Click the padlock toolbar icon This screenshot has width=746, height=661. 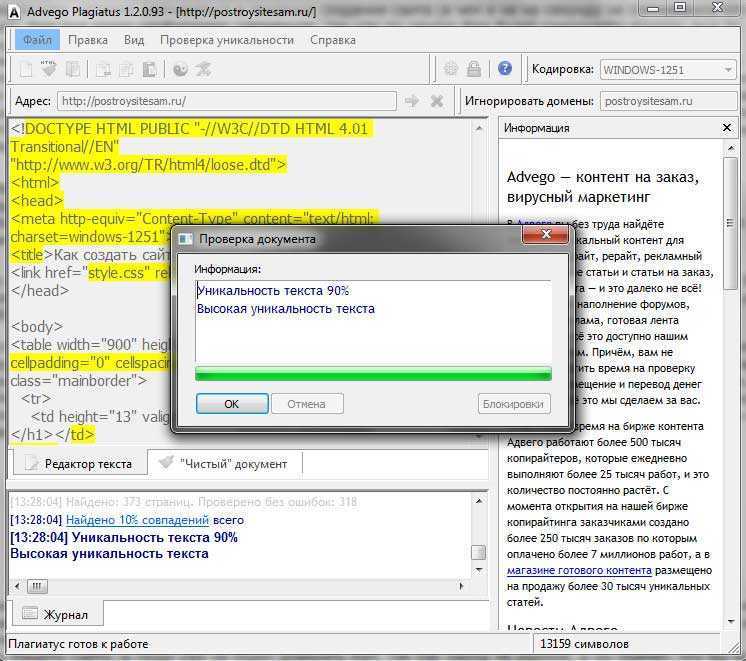474,69
